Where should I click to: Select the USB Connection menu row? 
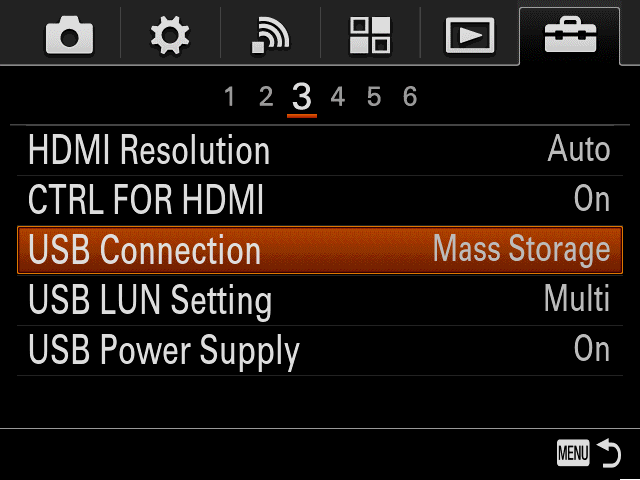pos(320,250)
